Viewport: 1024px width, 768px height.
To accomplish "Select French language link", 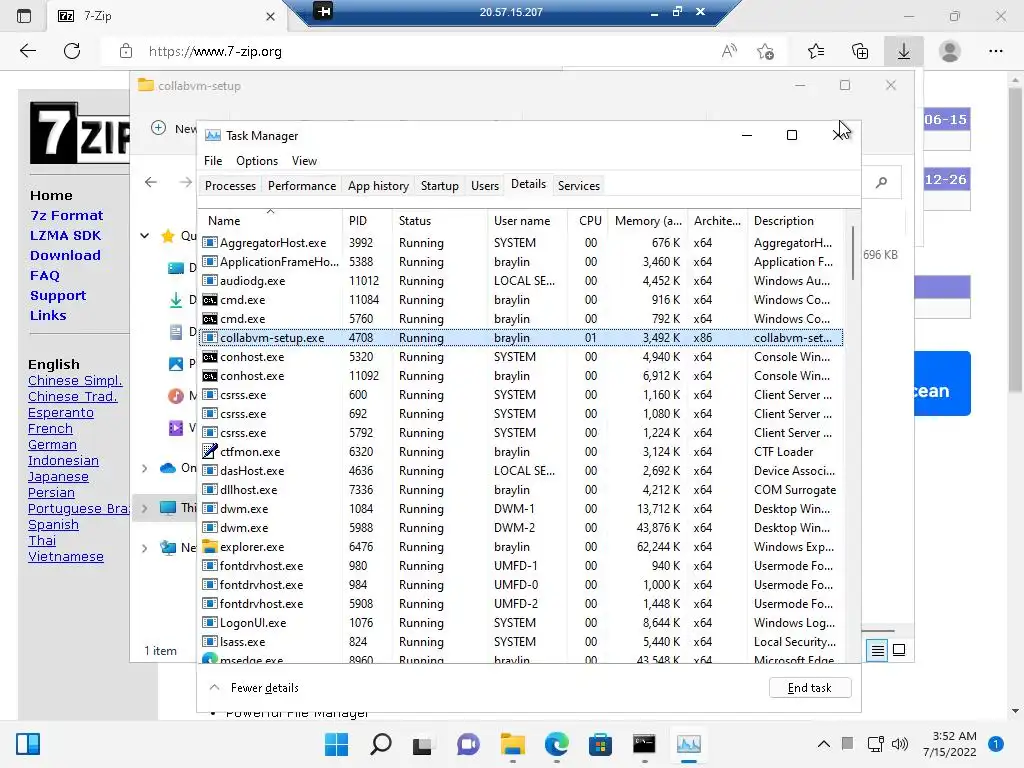I will pos(50,429).
